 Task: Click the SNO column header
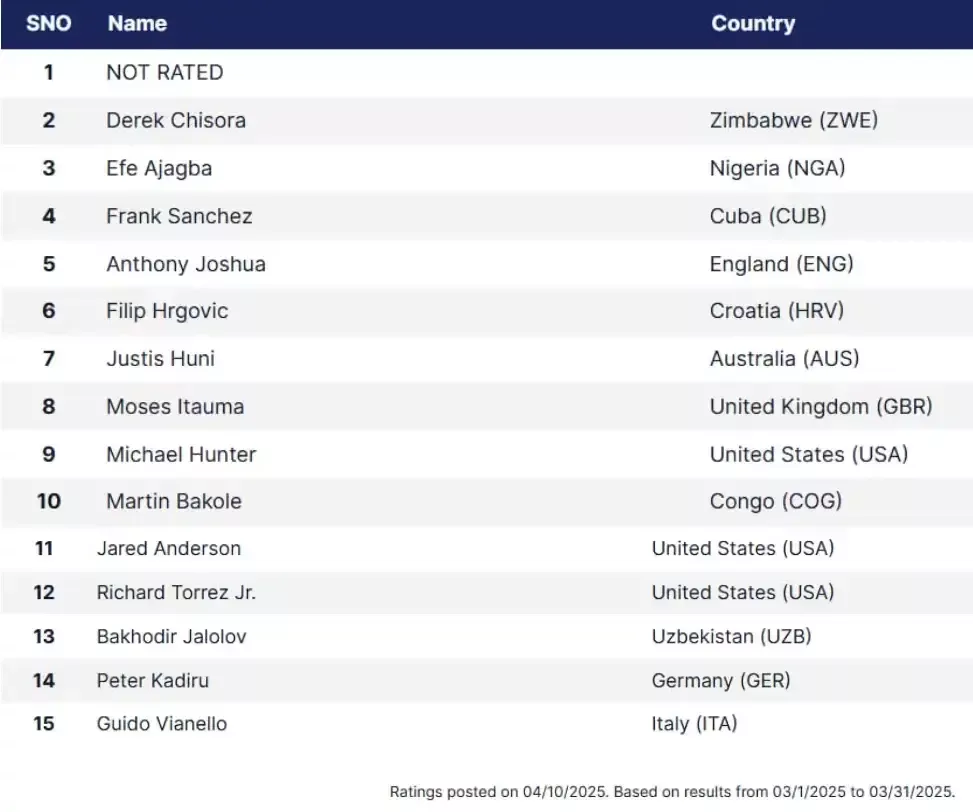pyautogui.click(x=48, y=24)
